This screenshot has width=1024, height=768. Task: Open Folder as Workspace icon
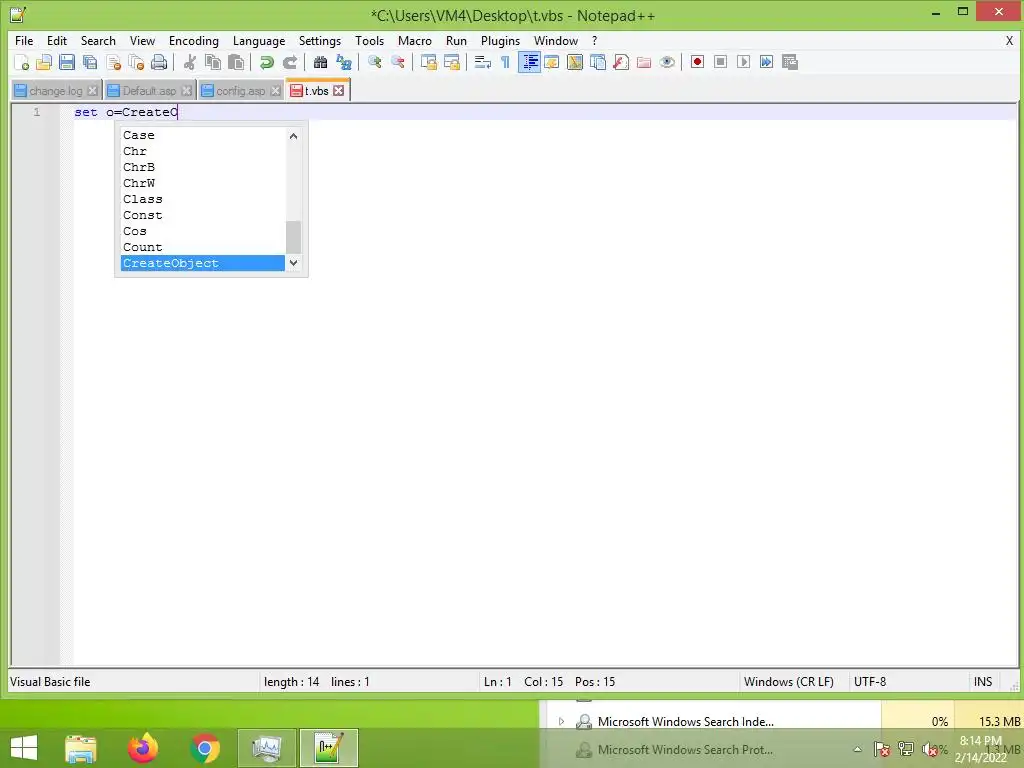point(644,62)
